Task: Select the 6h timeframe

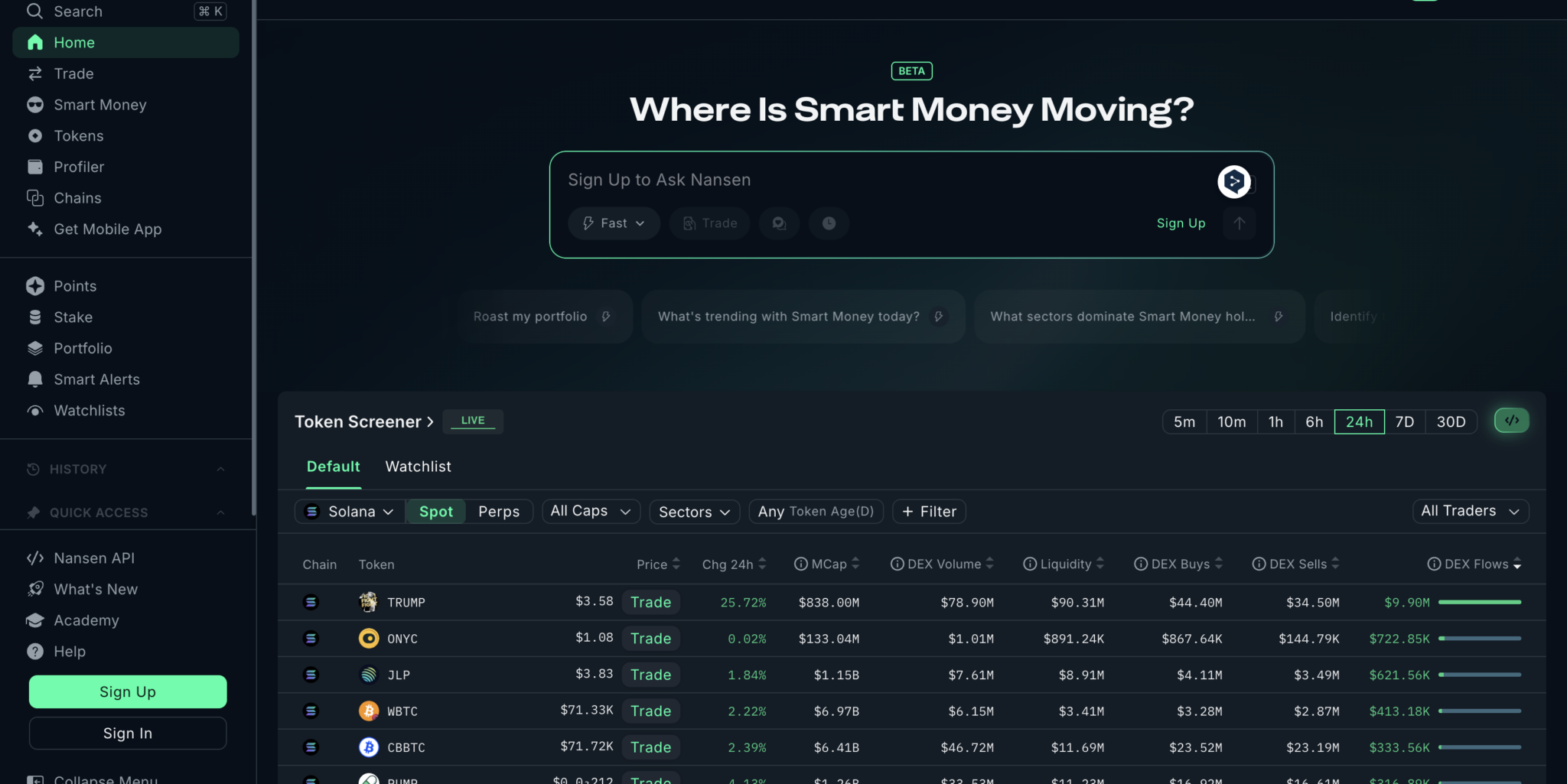Action: click(x=1315, y=421)
